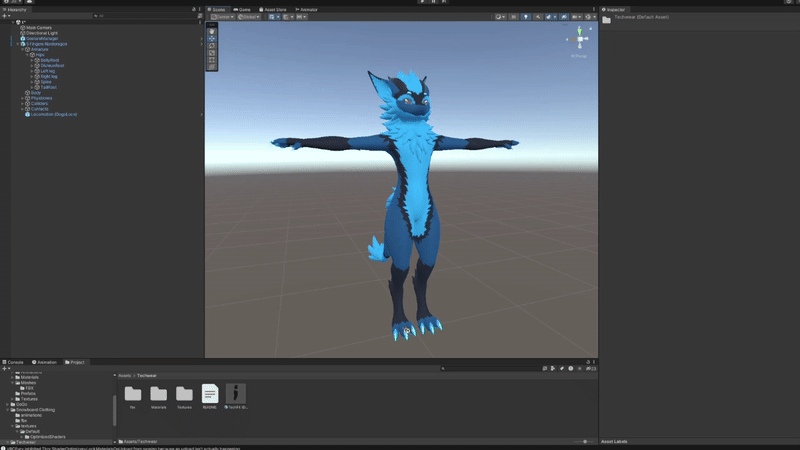
Task: Expand the Colliders node
Action: pyautogui.click(x=22, y=104)
